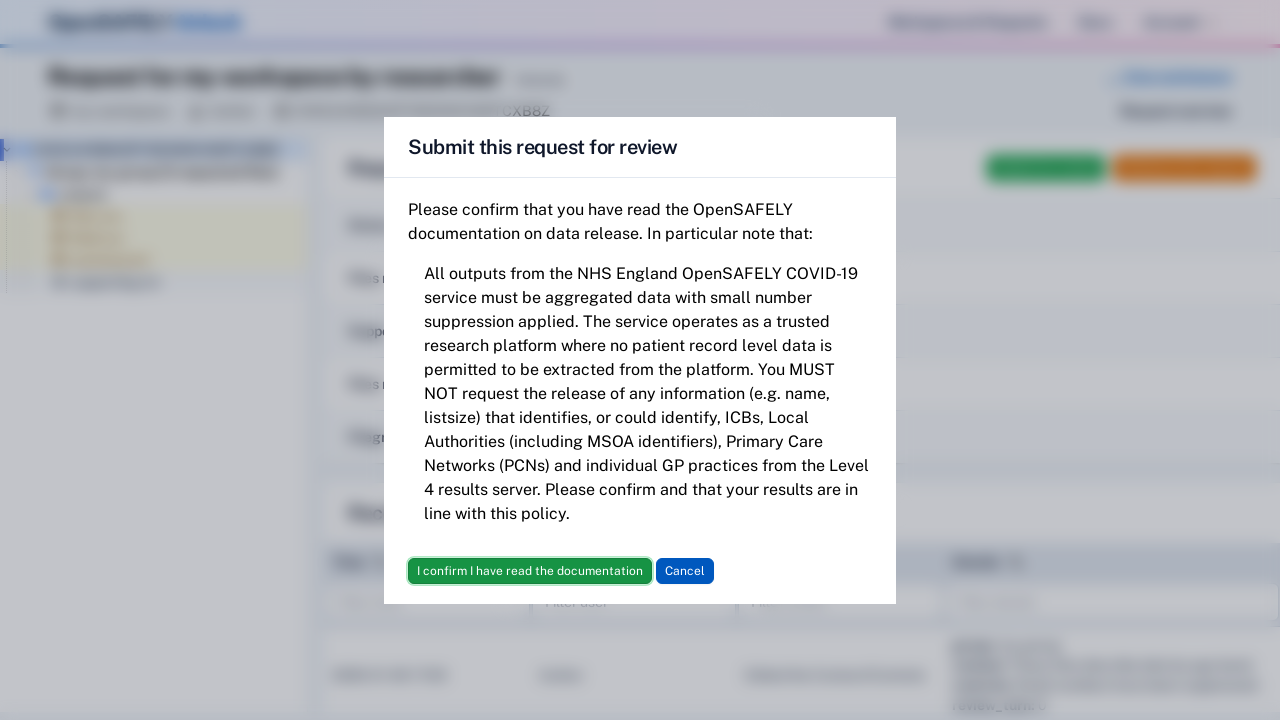Open the OpenSAFELY Airlock home link

tap(143, 21)
